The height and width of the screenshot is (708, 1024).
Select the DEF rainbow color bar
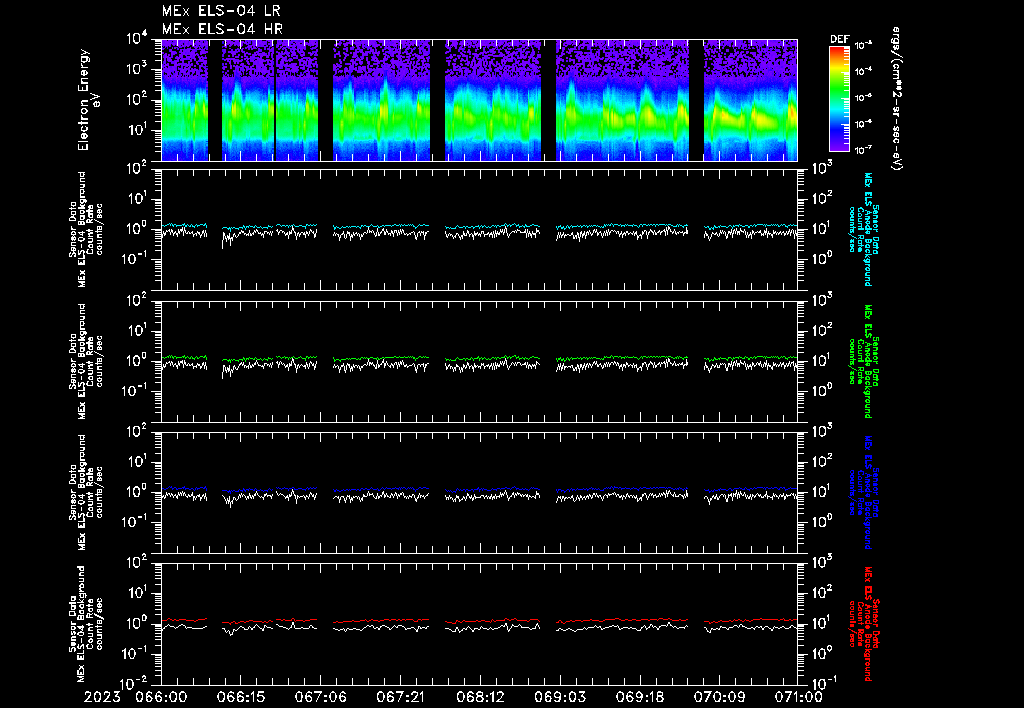click(839, 99)
